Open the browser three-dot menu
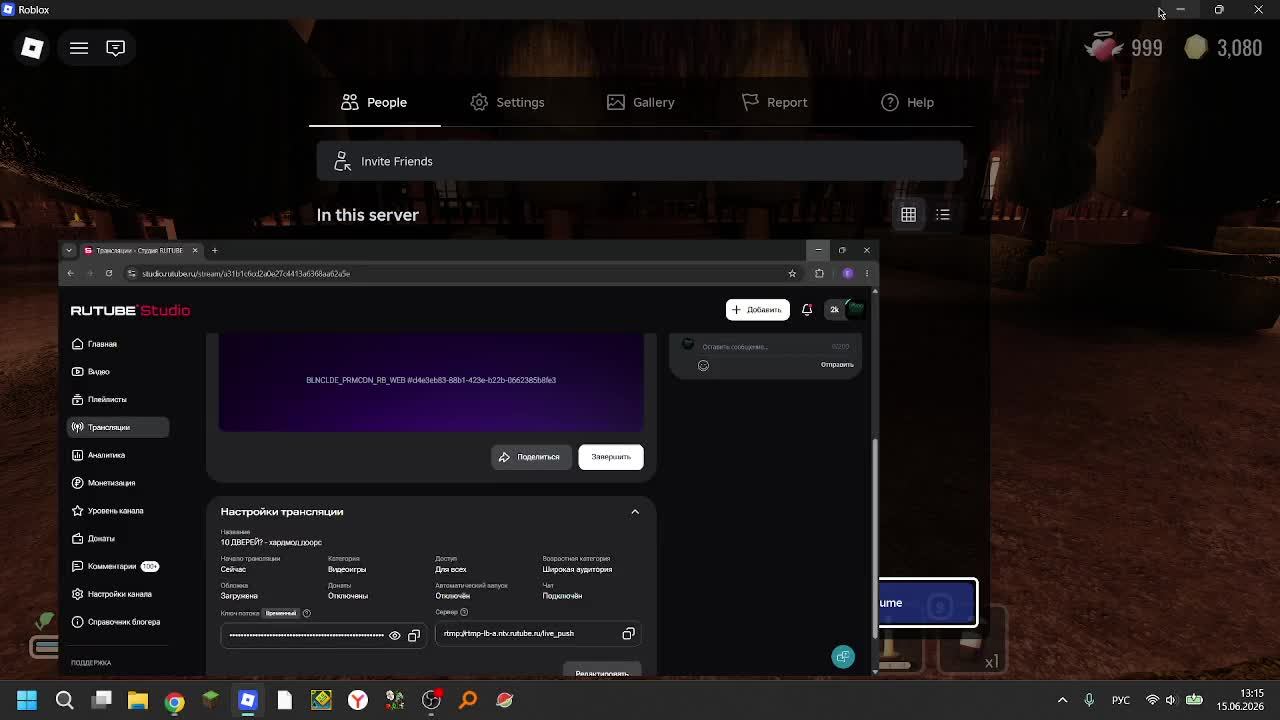The width and height of the screenshot is (1280, 720). pyautogui.click(x=867, y=273)
